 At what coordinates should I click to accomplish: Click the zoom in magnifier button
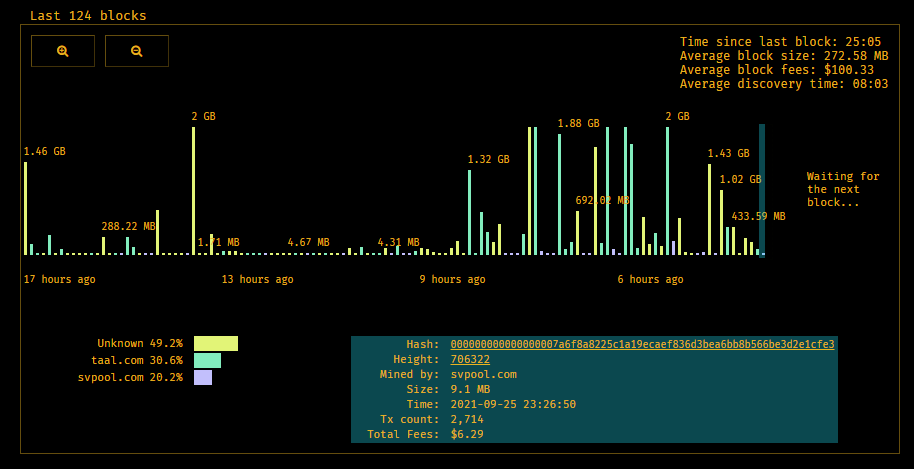coord(63,51)
